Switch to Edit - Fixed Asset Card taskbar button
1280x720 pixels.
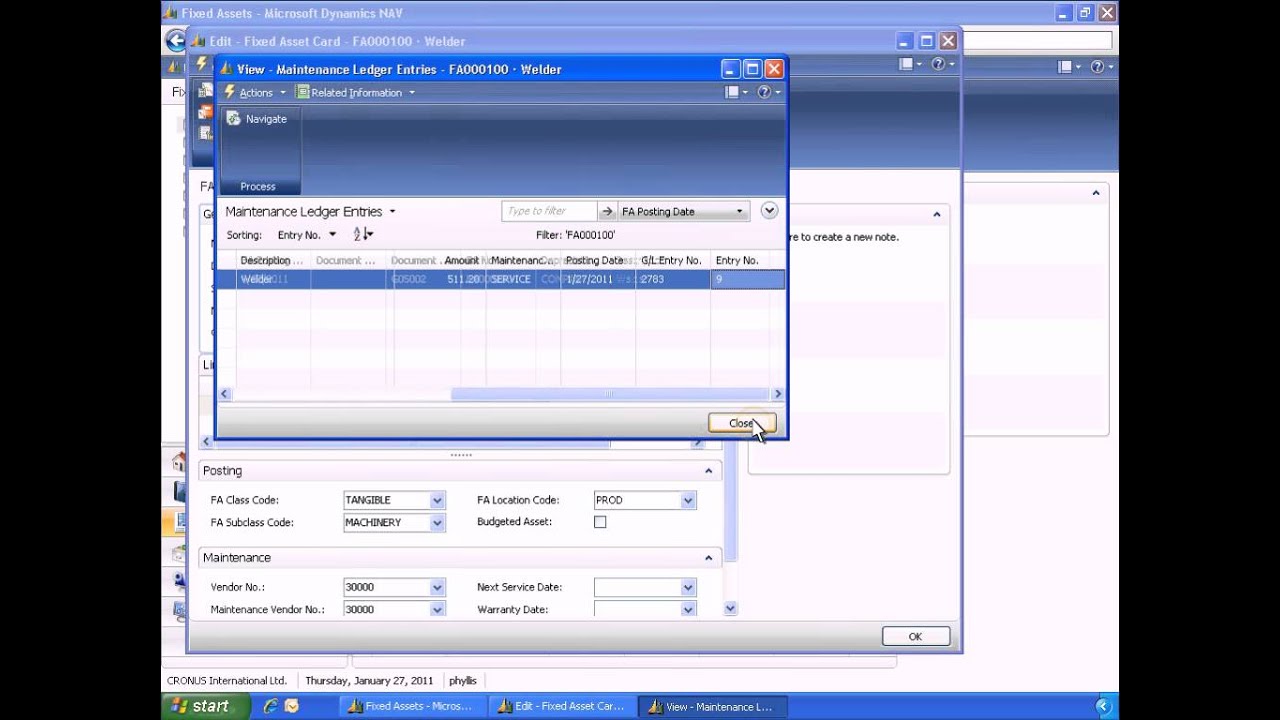tap(561, 706)
